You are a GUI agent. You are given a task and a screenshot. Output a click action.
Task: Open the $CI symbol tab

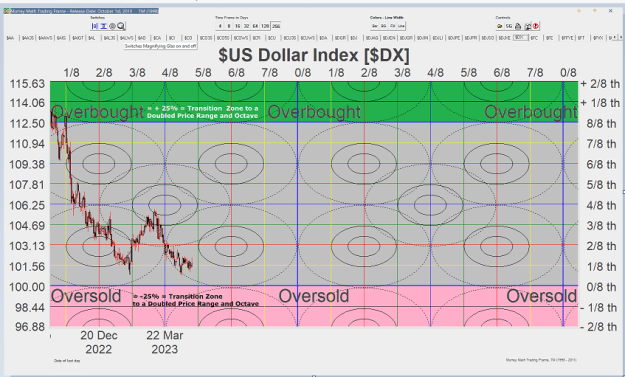coord(172,38)
